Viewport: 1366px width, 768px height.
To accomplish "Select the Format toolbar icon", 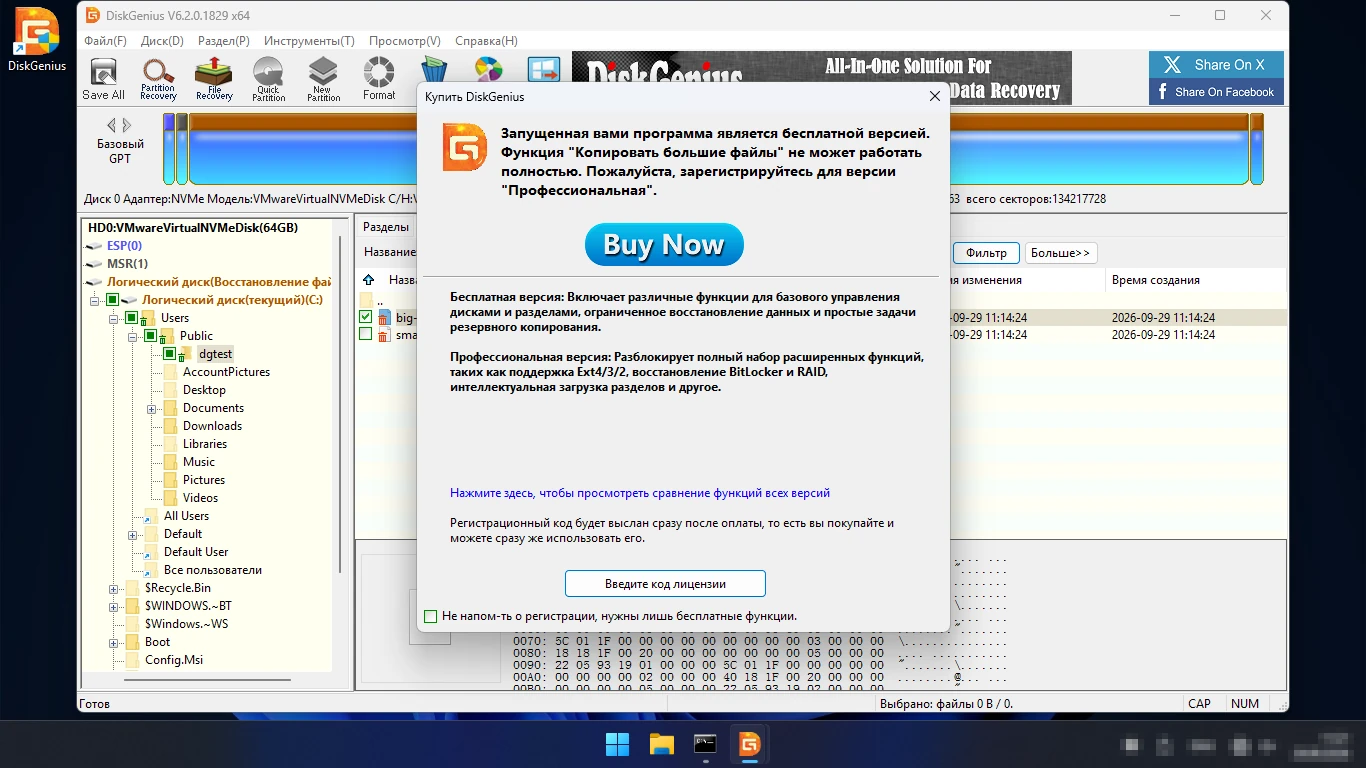I will tap(379, 79).
